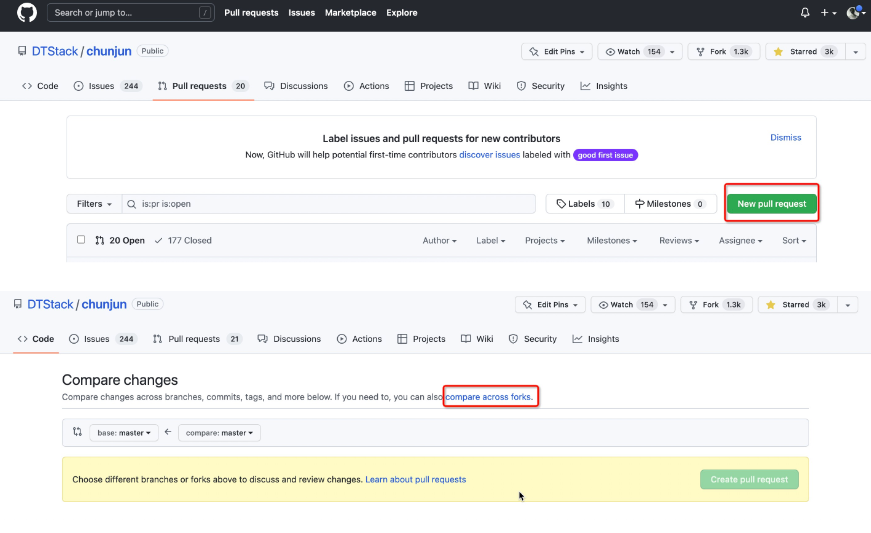Click the green New pull request button
Viewport: 871px width, 533px height.
771,204
